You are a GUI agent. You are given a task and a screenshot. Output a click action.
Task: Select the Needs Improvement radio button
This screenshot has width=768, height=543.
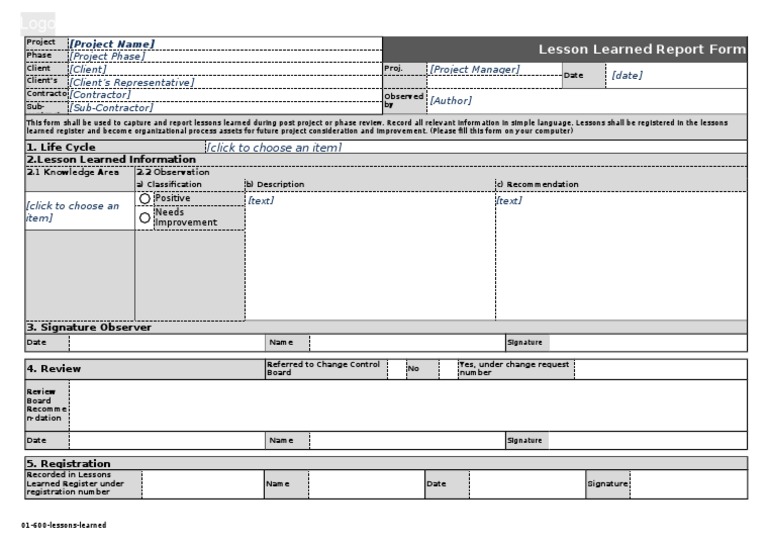pos(144,218)
